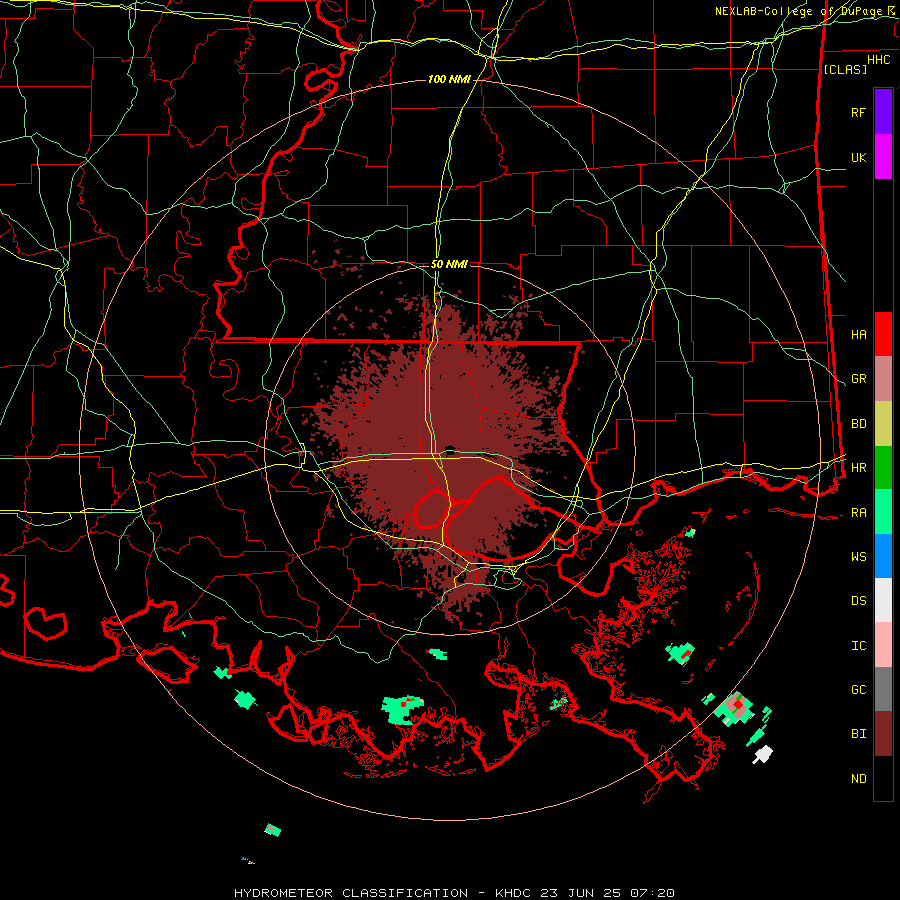Click the HR legend label

pyautogui.click(x=858, y=468)
